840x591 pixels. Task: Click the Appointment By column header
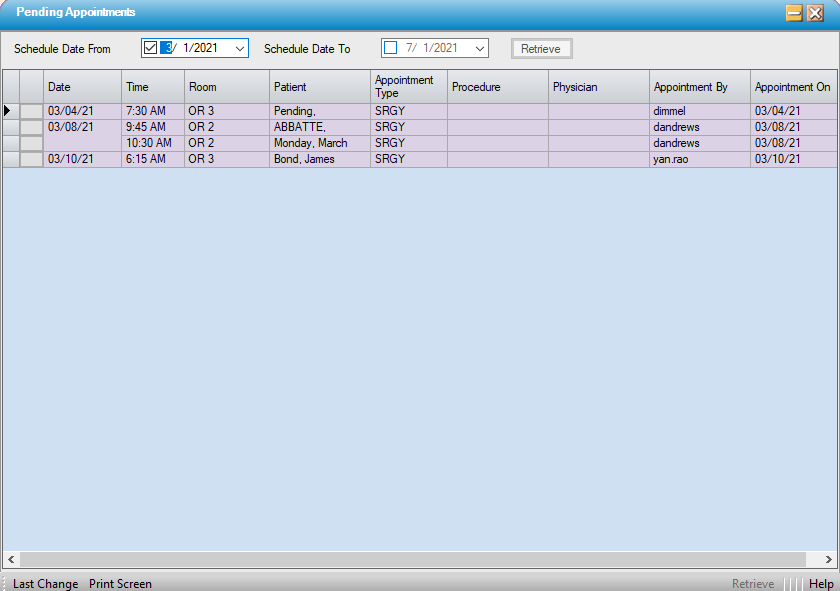699,87
